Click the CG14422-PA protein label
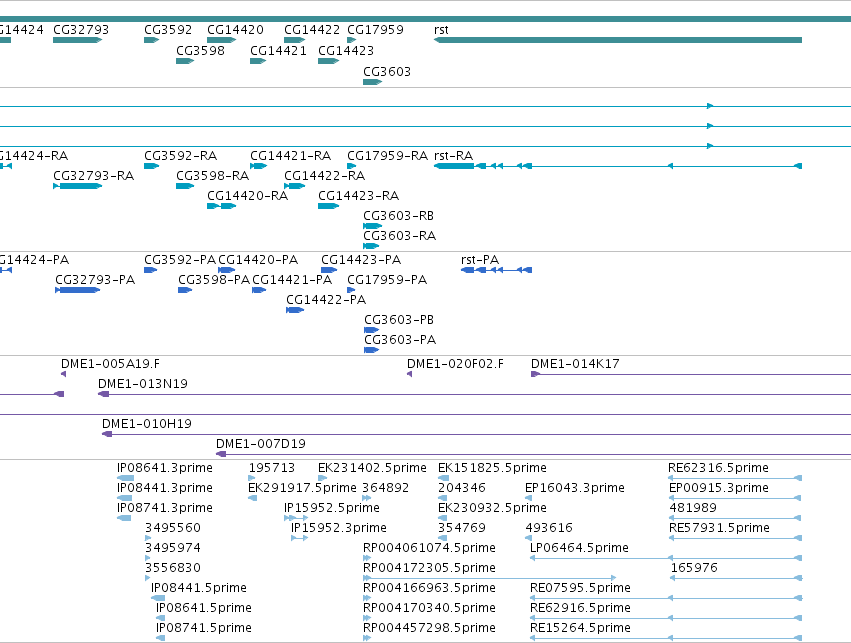851x643 pixels. [326, 300]
